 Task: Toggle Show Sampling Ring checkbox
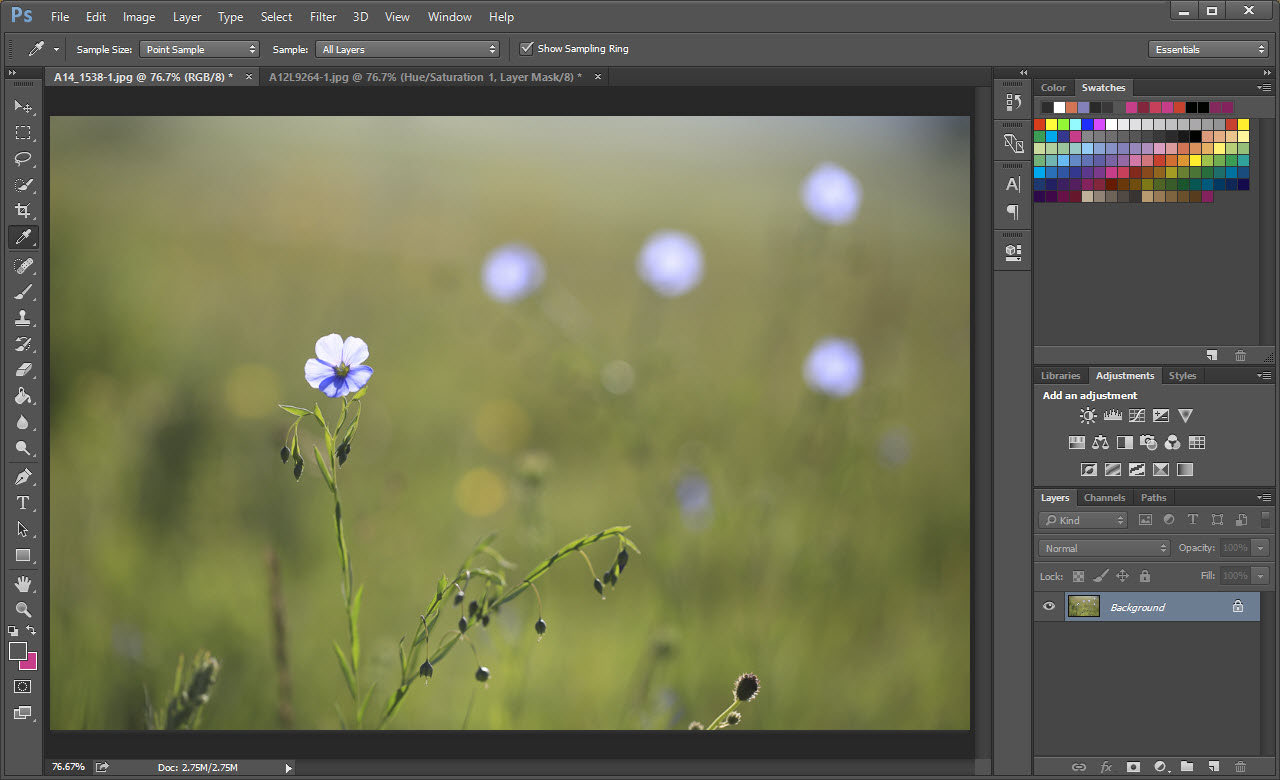point(527,48)
